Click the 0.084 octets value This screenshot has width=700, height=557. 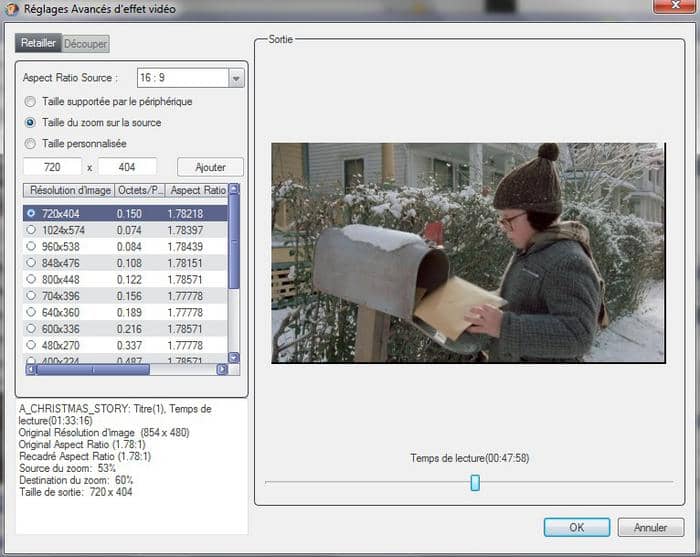(x=129, y=247)
